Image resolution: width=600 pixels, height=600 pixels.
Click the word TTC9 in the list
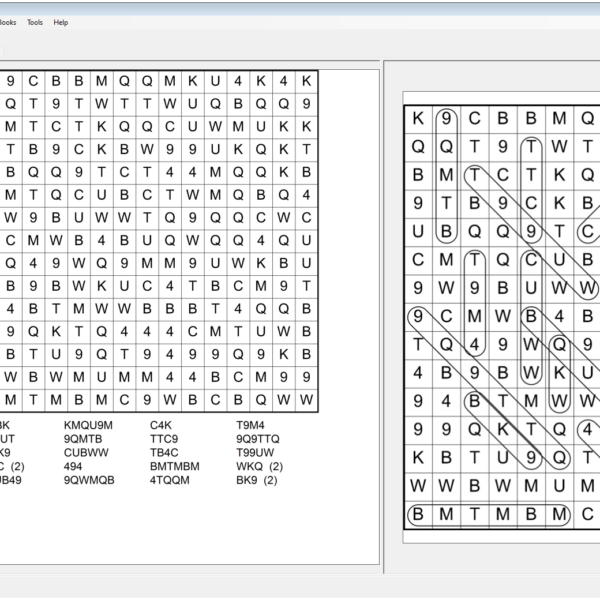click(164, 439)
